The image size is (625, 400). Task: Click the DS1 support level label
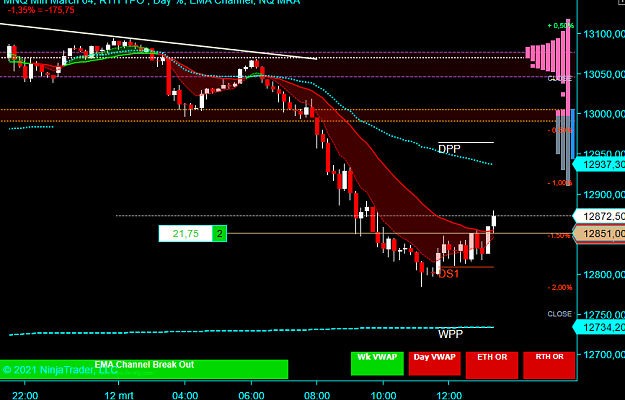(x=448, y=274)
